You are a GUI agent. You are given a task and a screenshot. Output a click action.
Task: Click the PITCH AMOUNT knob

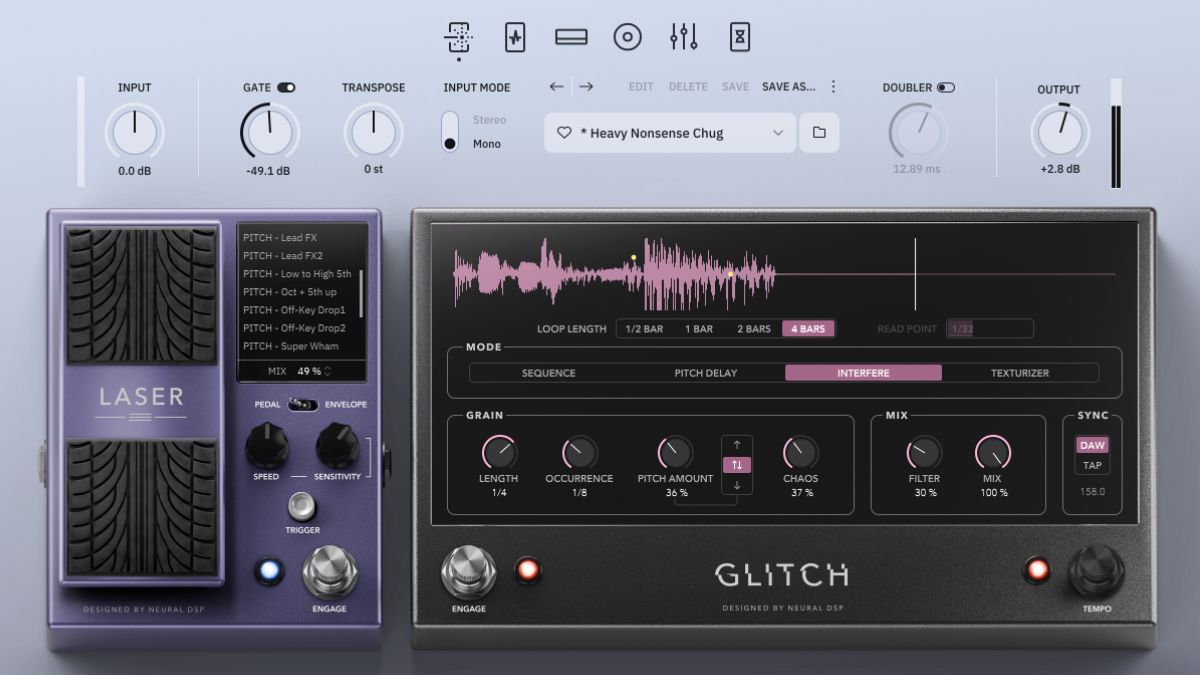(675, 453)
